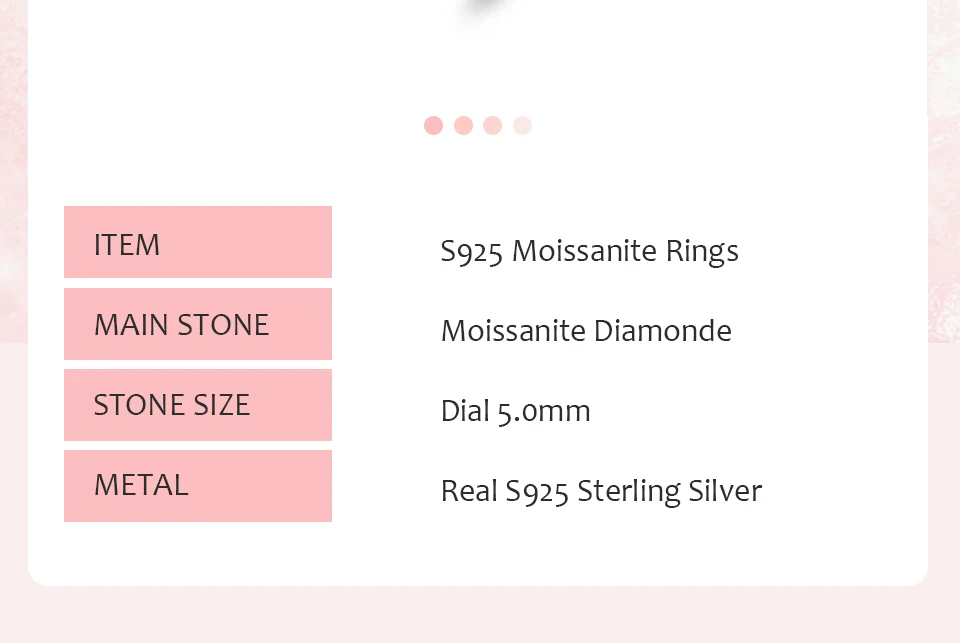
Task: Click the word Dial in size value
Action: (465, 411)
